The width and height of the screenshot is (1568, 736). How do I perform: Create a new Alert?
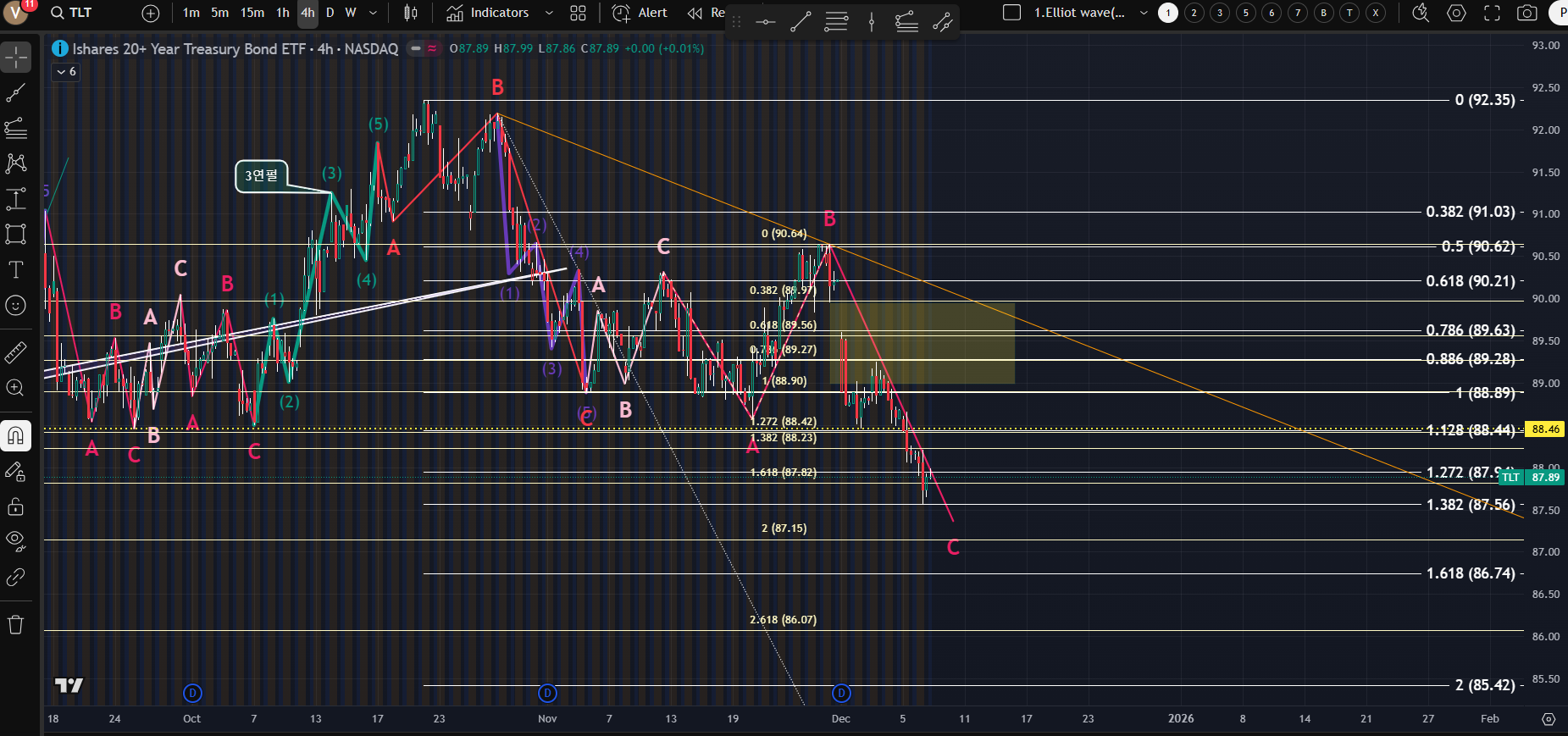[x=640, y=13]
